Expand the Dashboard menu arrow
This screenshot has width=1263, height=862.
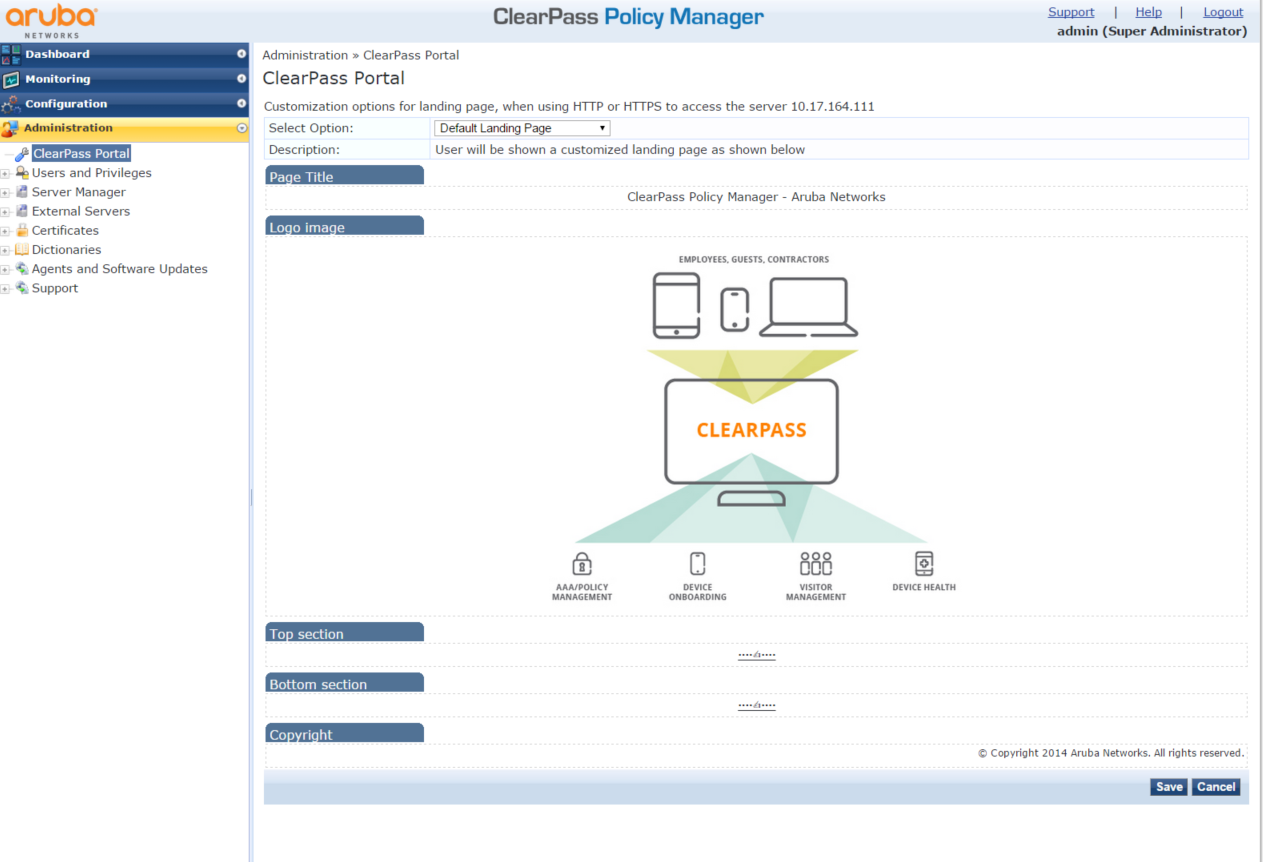click(241, 54)
